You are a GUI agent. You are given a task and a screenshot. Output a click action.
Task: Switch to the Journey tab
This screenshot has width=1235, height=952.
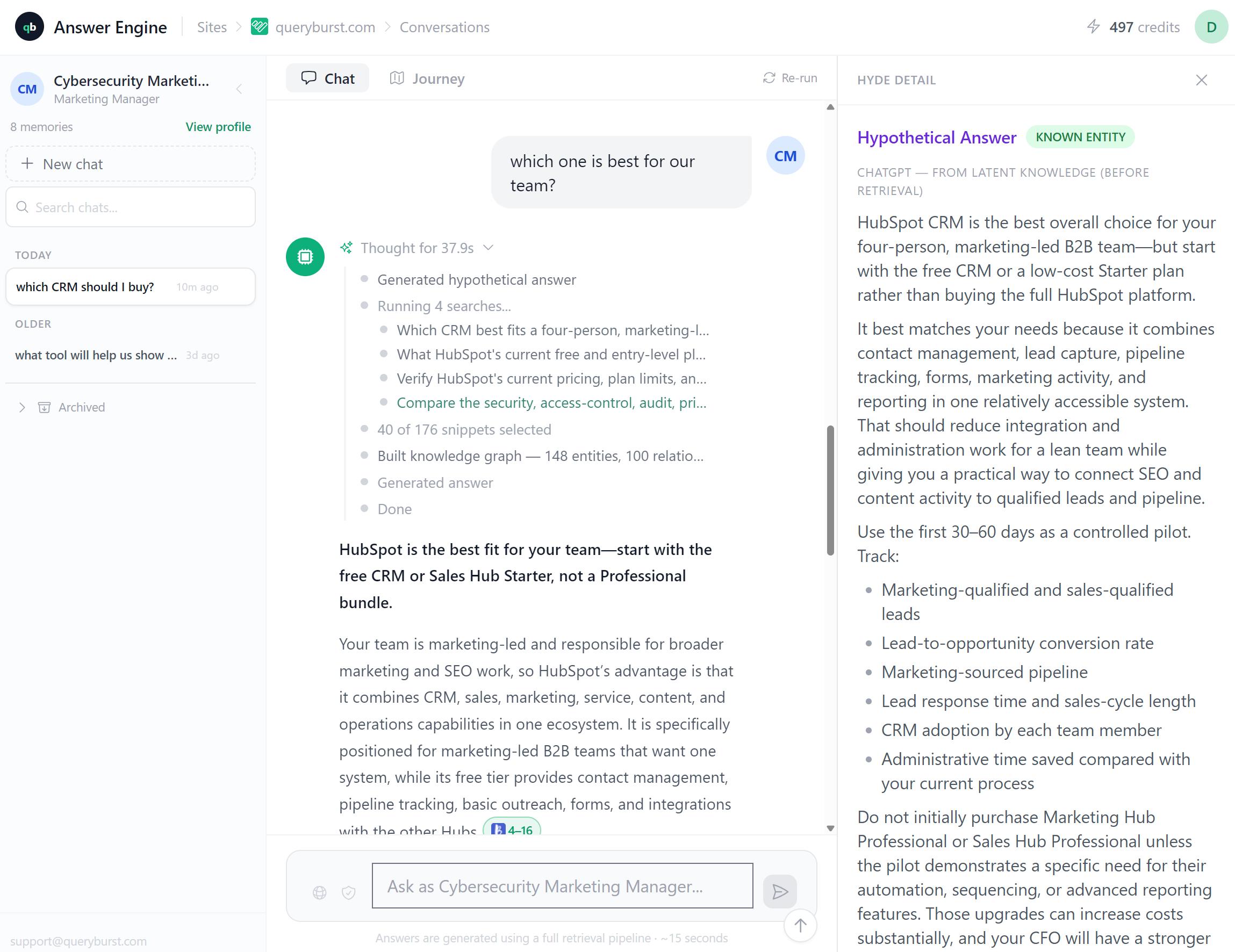[427, 78]
